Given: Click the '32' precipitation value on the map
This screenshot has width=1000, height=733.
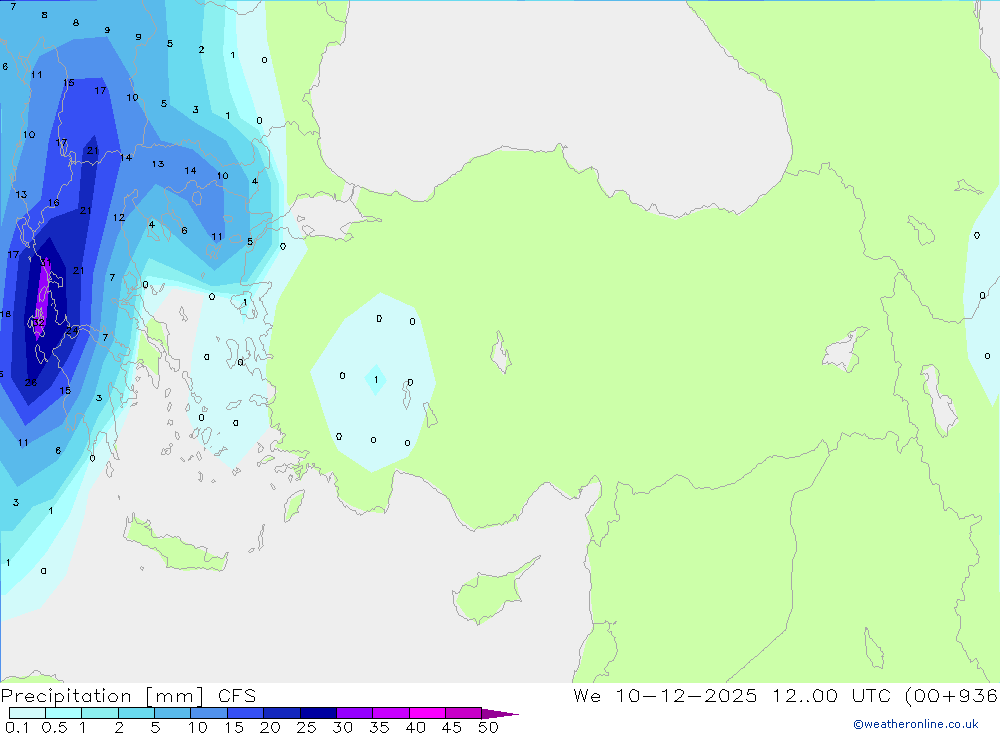Looking at the screenshot, I should click(39, 322).
